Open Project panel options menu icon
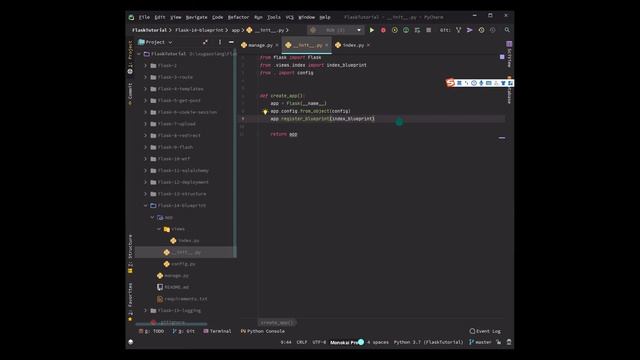The width and height of the screenshot is (640, 360). pos(220,42)
